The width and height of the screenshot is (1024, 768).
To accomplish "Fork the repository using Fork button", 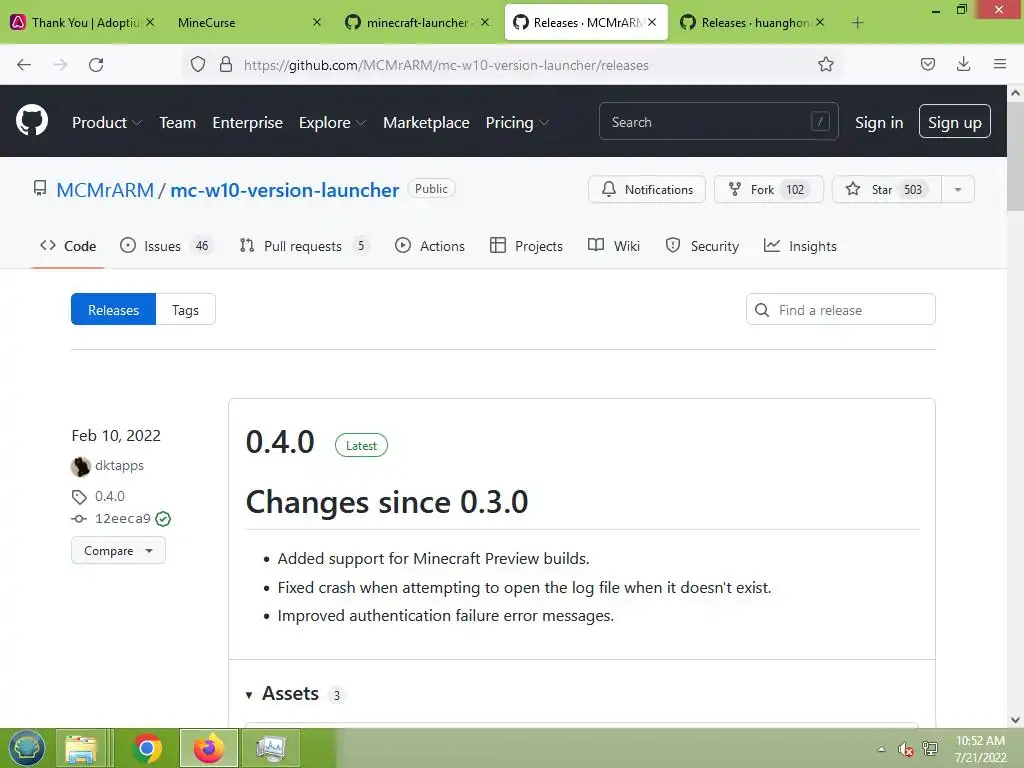I will pos(769,189).
